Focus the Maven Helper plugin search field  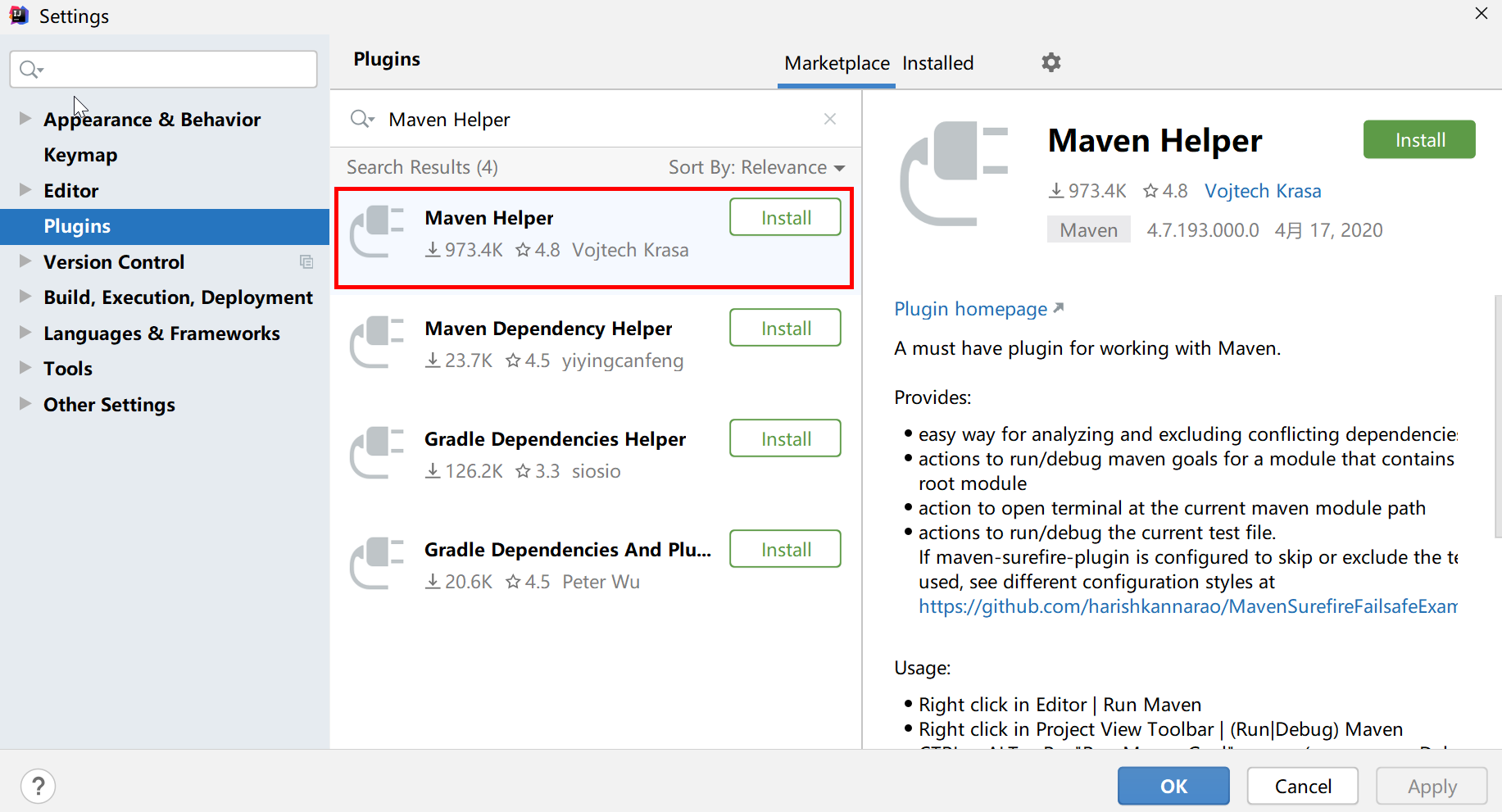[x=597, y=120]
